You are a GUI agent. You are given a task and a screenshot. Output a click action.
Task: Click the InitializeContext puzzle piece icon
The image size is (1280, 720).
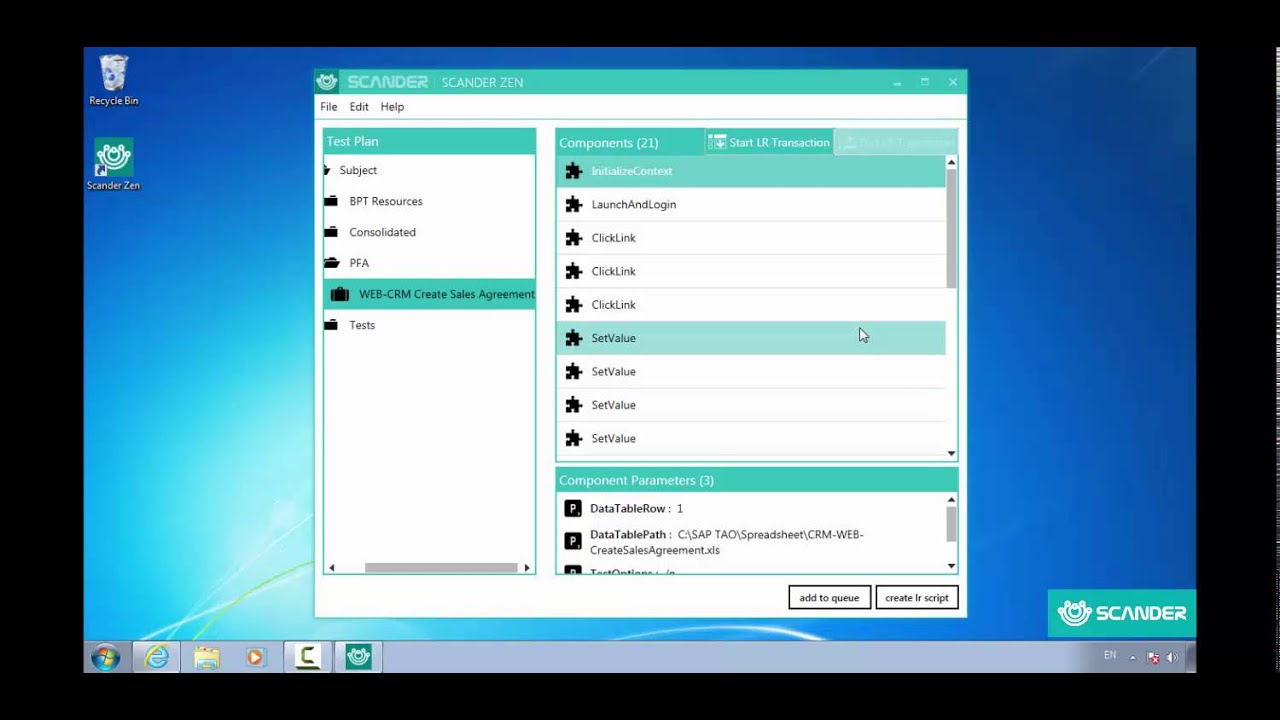pos(573,171)
